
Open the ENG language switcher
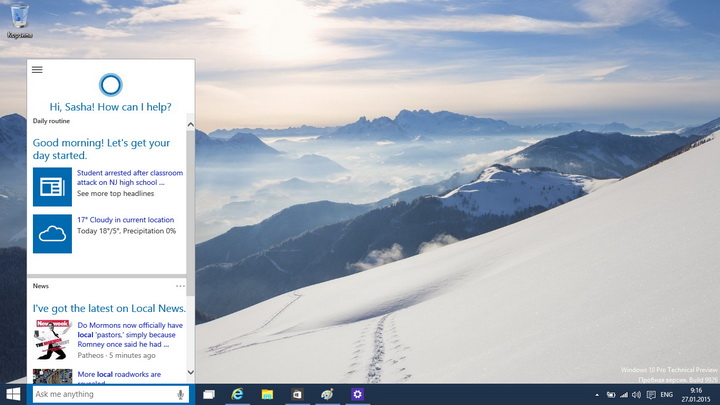click(x=665, y=395)
